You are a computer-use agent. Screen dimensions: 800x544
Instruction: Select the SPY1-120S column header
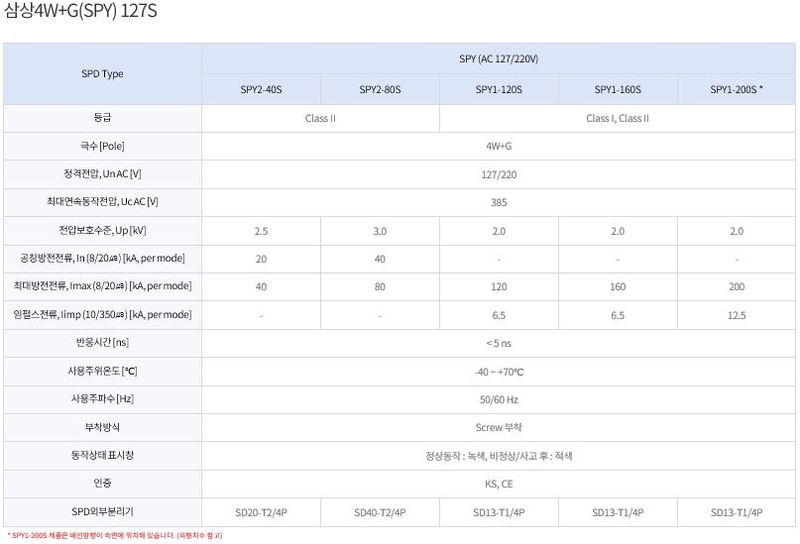click(x=499, y=89)
